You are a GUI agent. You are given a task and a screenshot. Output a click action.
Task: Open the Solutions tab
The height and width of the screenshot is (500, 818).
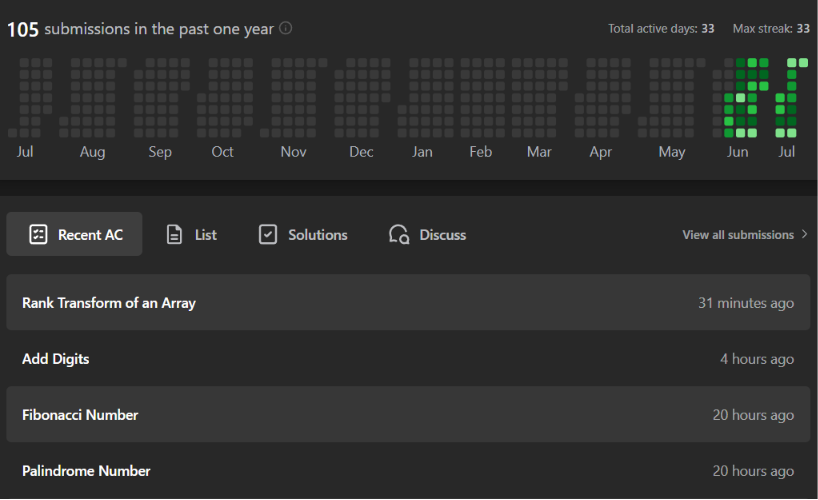(x=303, y=234)
